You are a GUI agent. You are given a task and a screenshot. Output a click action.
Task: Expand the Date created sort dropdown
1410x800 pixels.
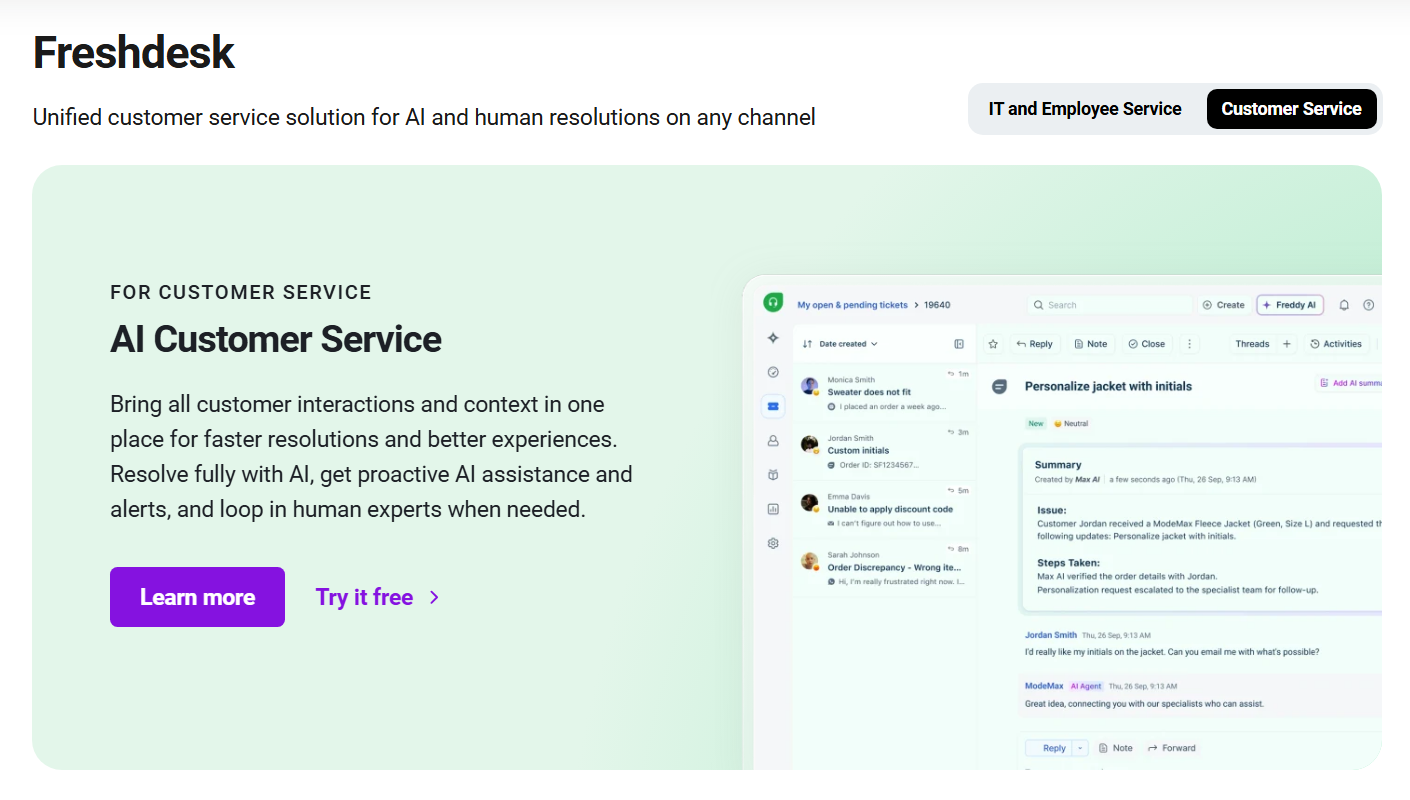click(x=840, y=344)
